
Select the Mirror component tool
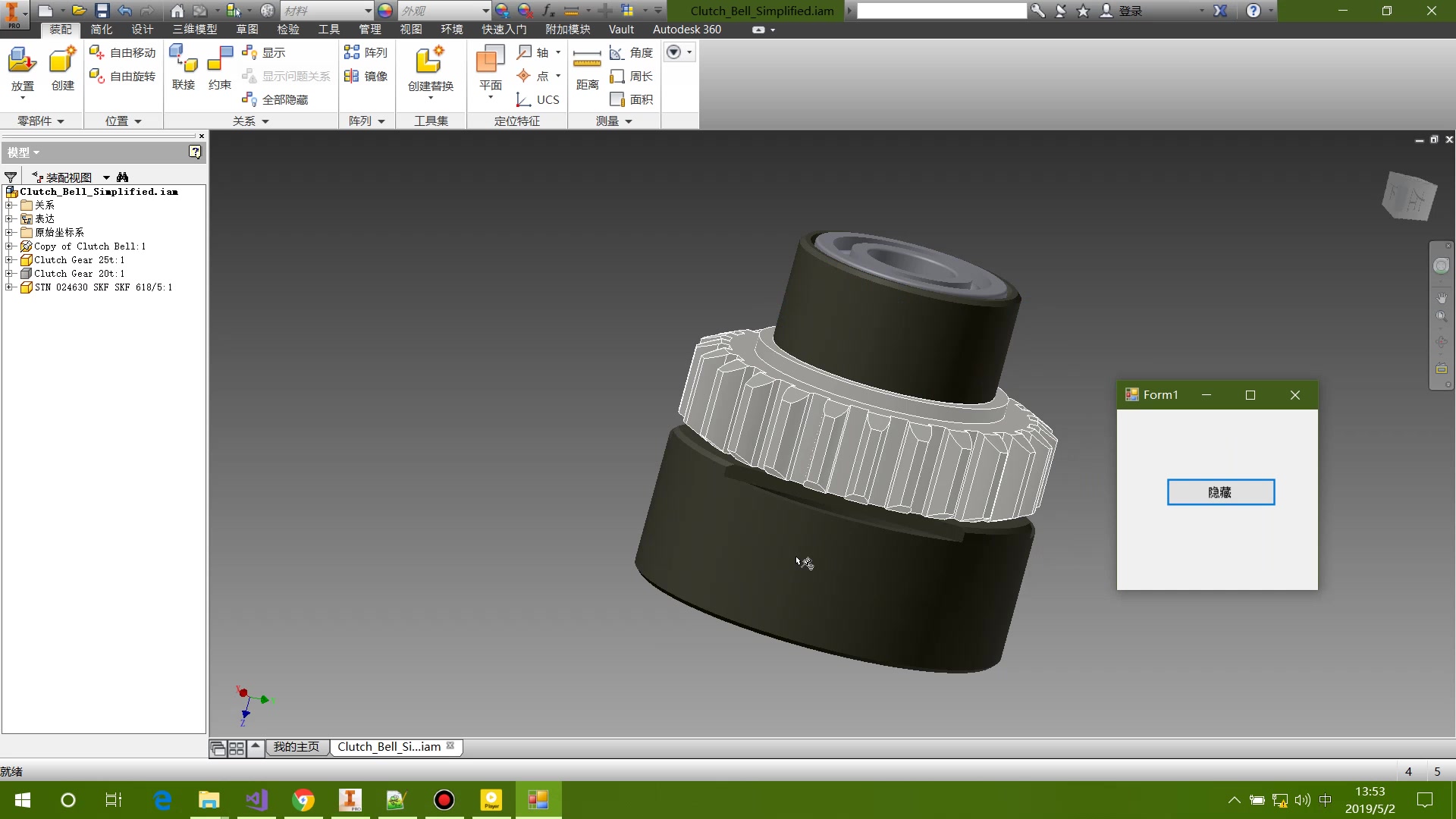366,76
